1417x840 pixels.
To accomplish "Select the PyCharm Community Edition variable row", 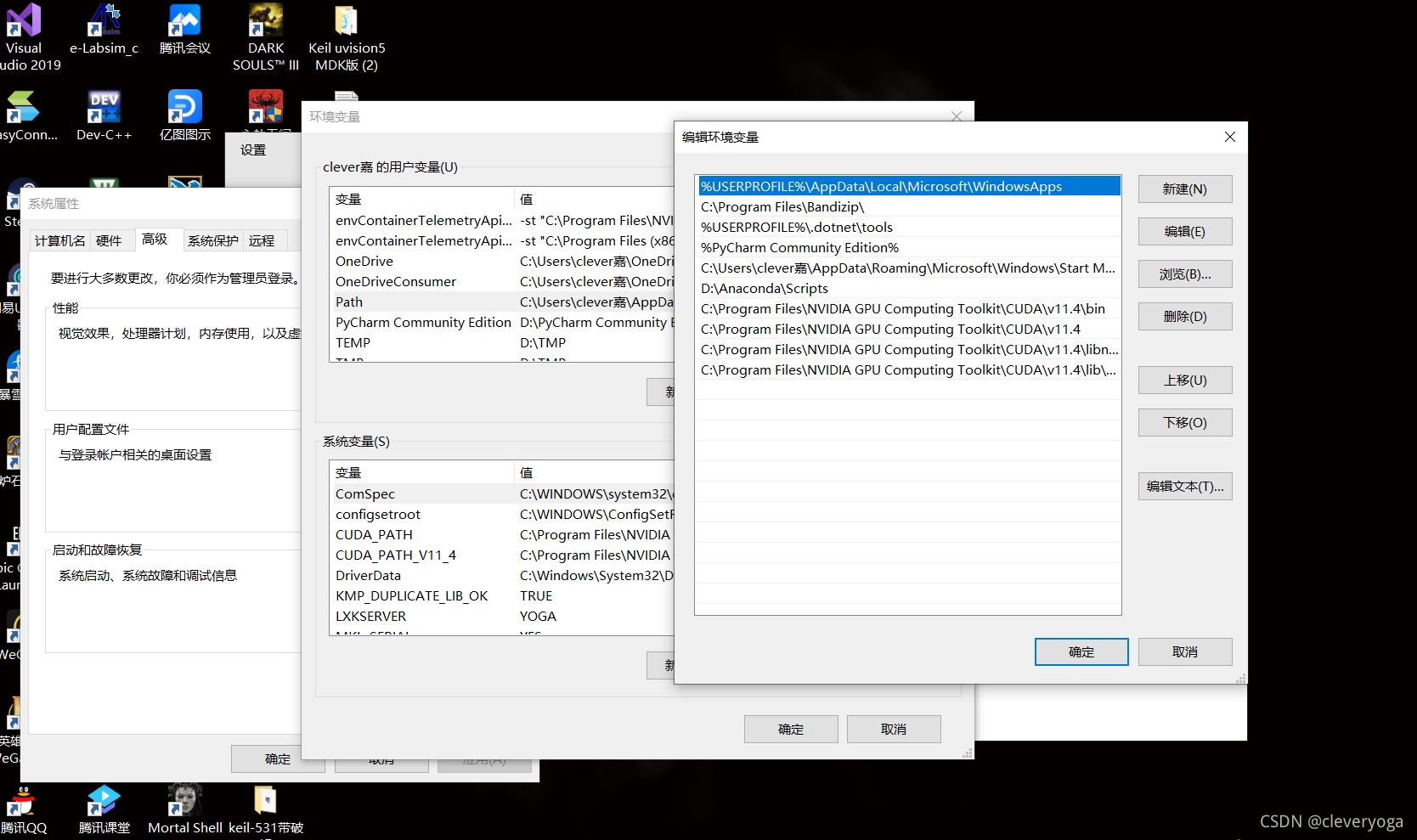I will click(x=503, y=323).
